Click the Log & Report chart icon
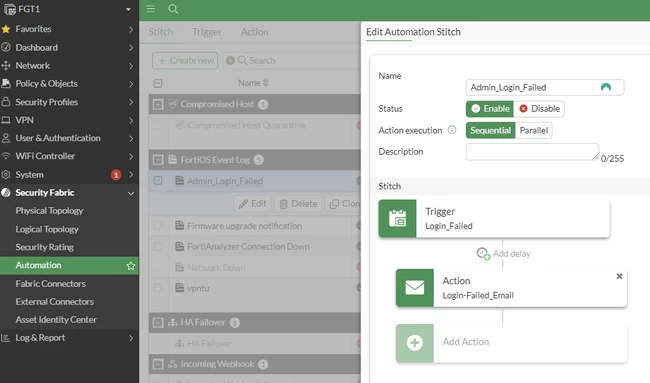650x383 pixels. (x=6, y=338)
